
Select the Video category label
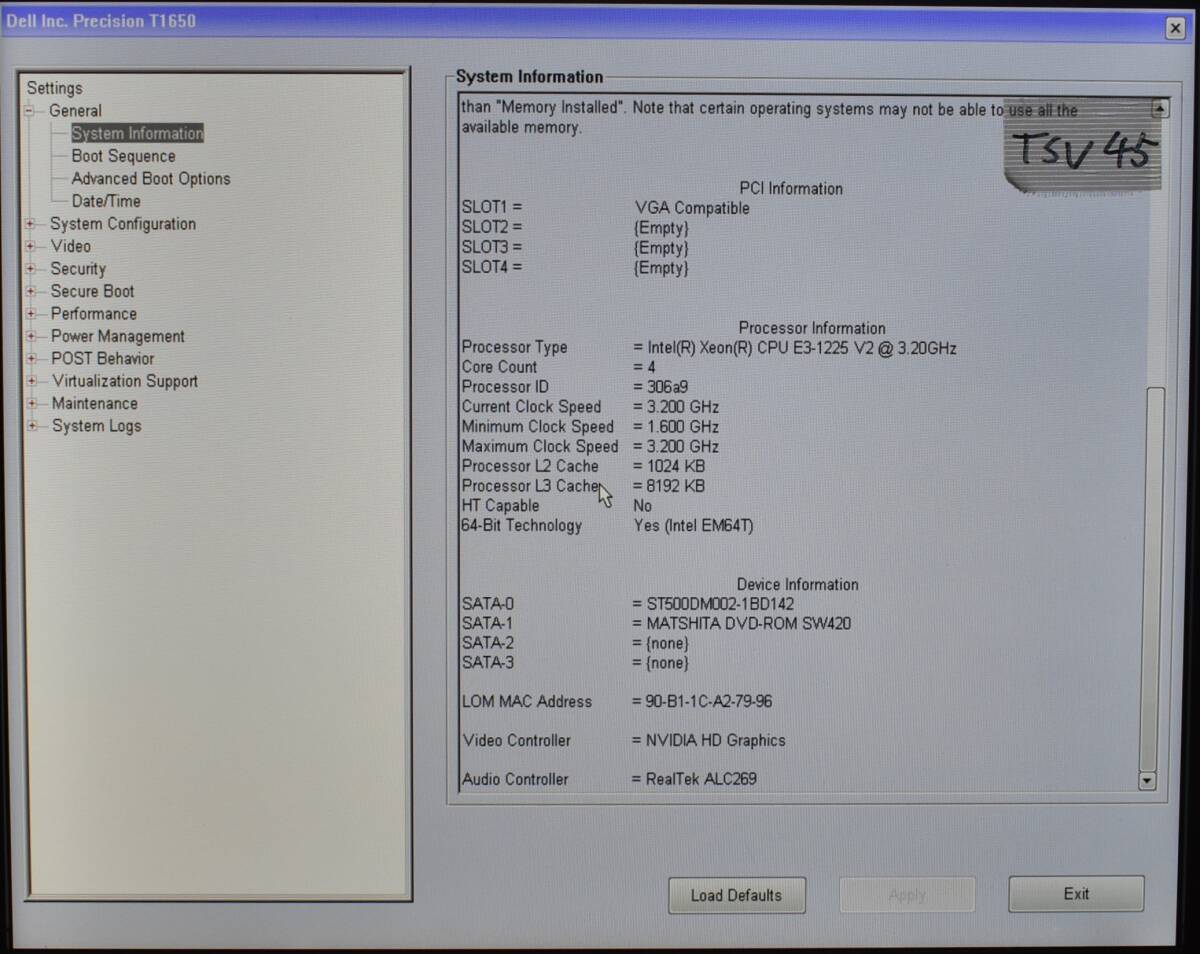71,246
